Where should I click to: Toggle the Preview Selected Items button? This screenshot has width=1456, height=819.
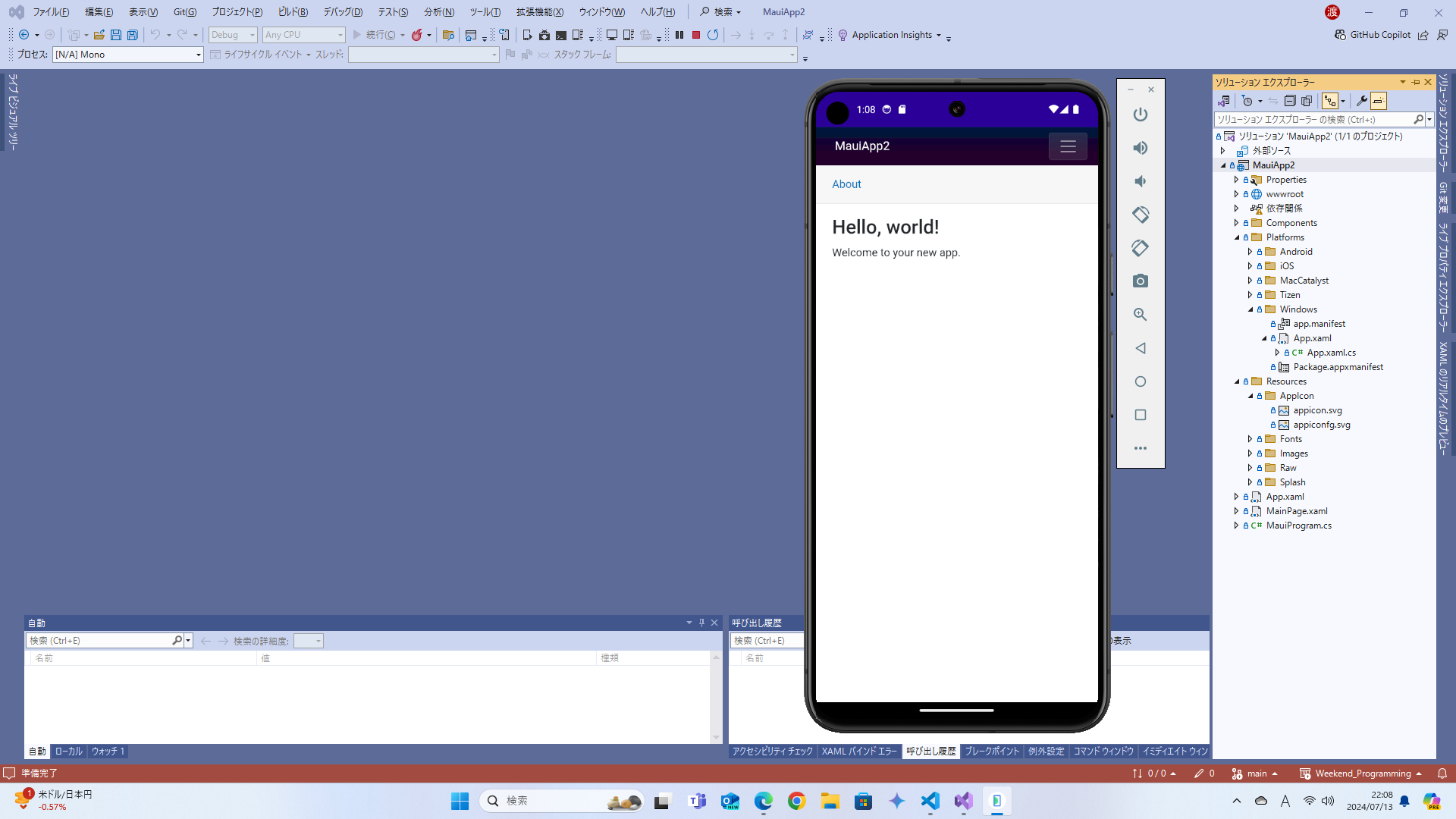point(1379,101)
